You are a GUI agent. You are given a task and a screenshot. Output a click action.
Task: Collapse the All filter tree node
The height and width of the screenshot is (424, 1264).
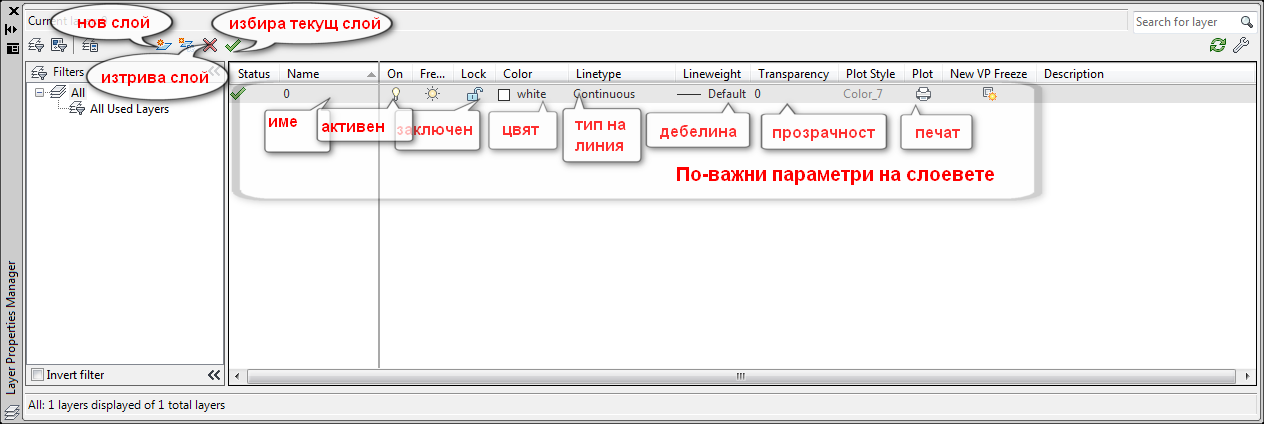(40, 92)
